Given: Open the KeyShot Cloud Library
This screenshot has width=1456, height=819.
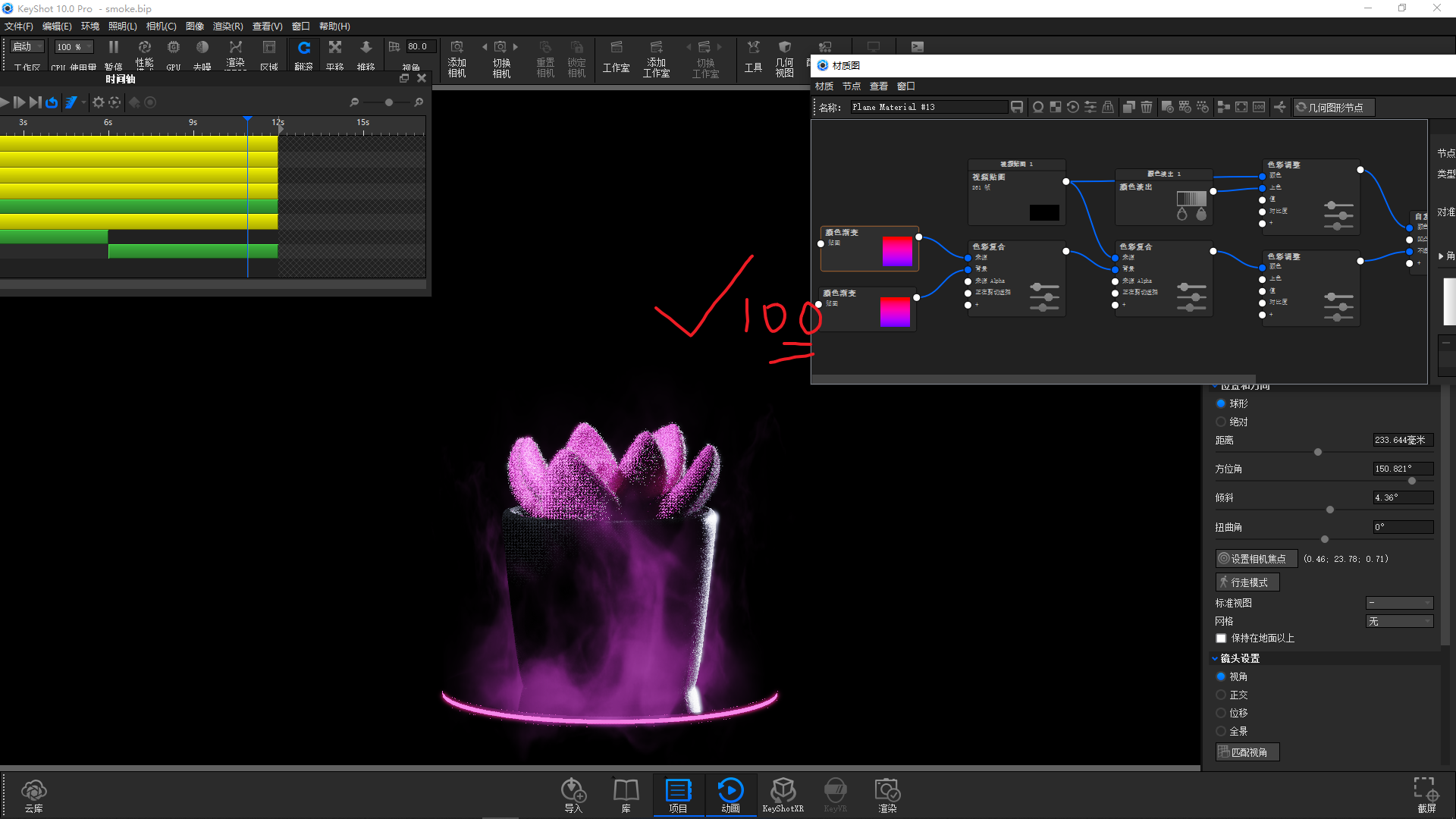Looking at the screenshot, I should tap(33, 795).
